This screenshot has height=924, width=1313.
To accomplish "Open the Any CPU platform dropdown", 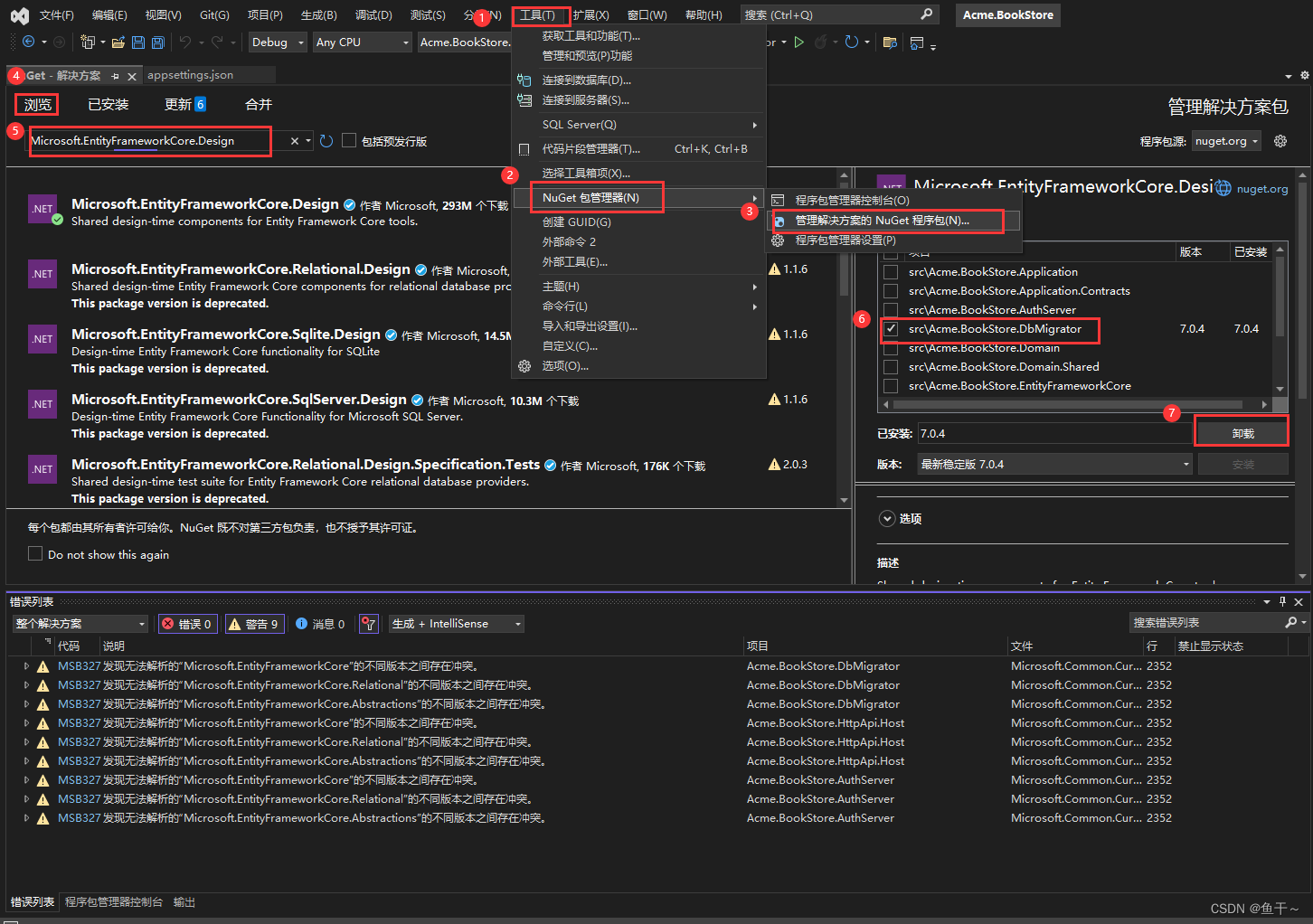I will (x=363, y=42).
